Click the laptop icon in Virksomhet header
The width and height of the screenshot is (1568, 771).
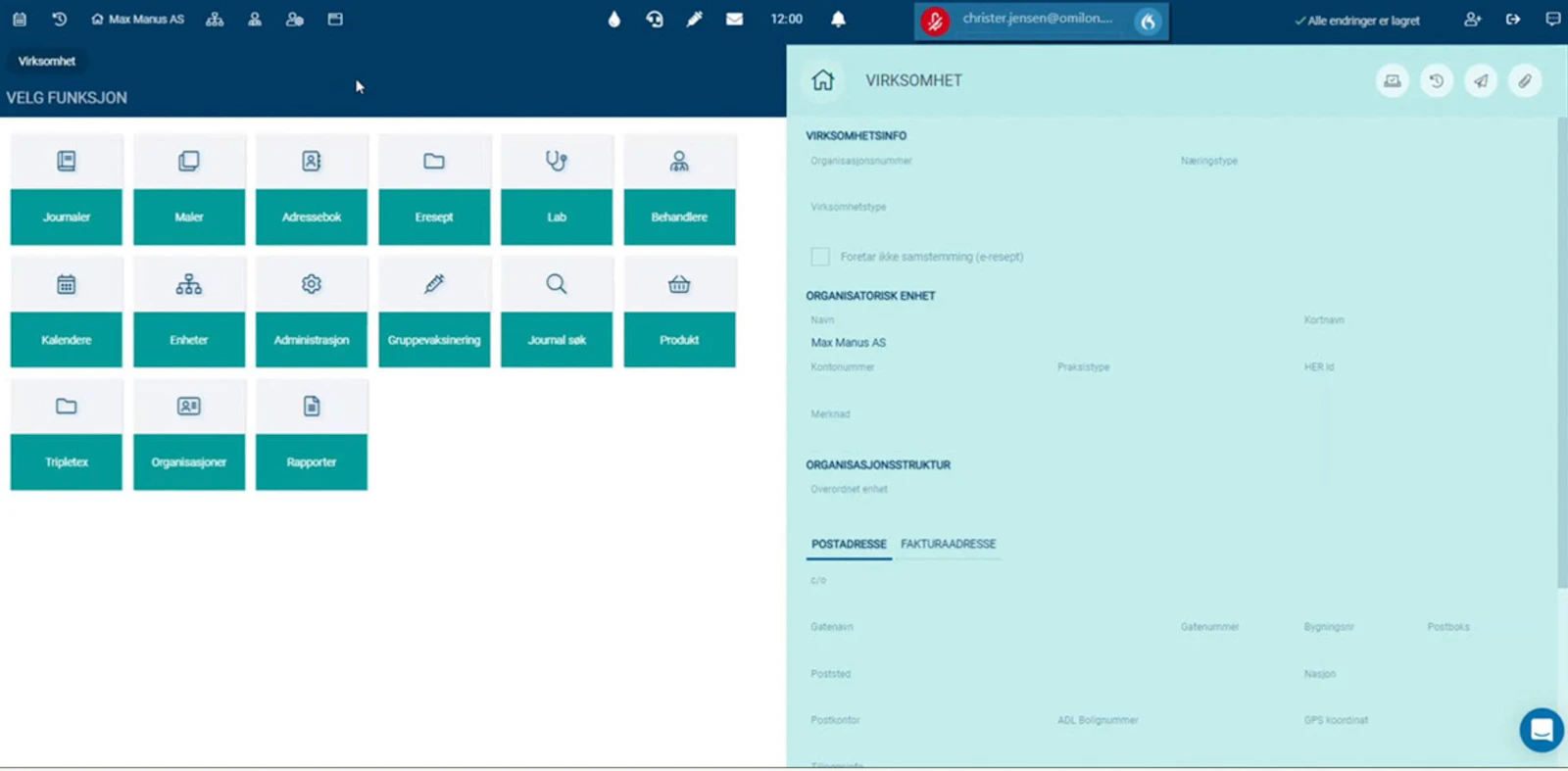(x=1392, y=81)
